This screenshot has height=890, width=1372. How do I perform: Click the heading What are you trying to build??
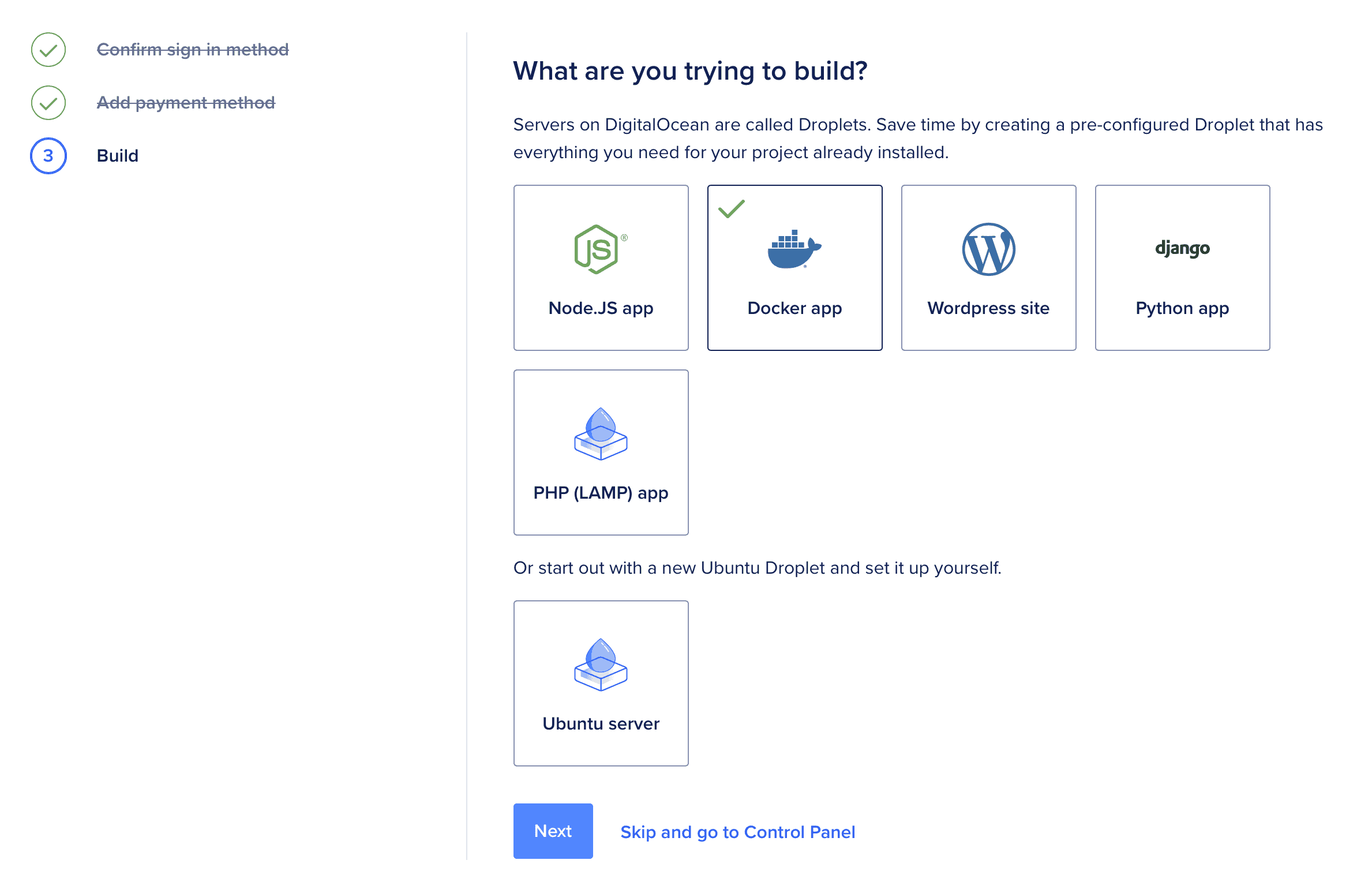pos(690,71)
